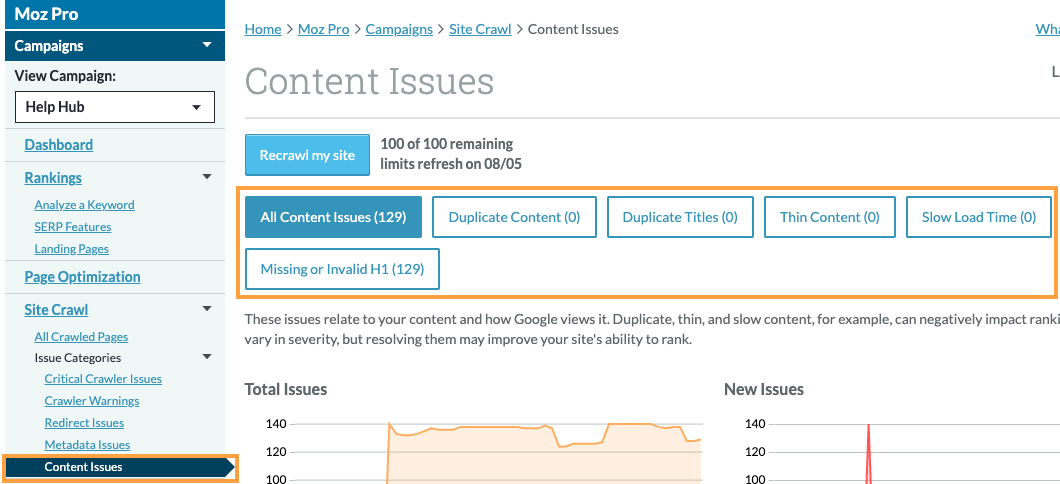
Task: Toggle the sidebar Site Crawl section arrow
Action: click(x=207, y=309)
